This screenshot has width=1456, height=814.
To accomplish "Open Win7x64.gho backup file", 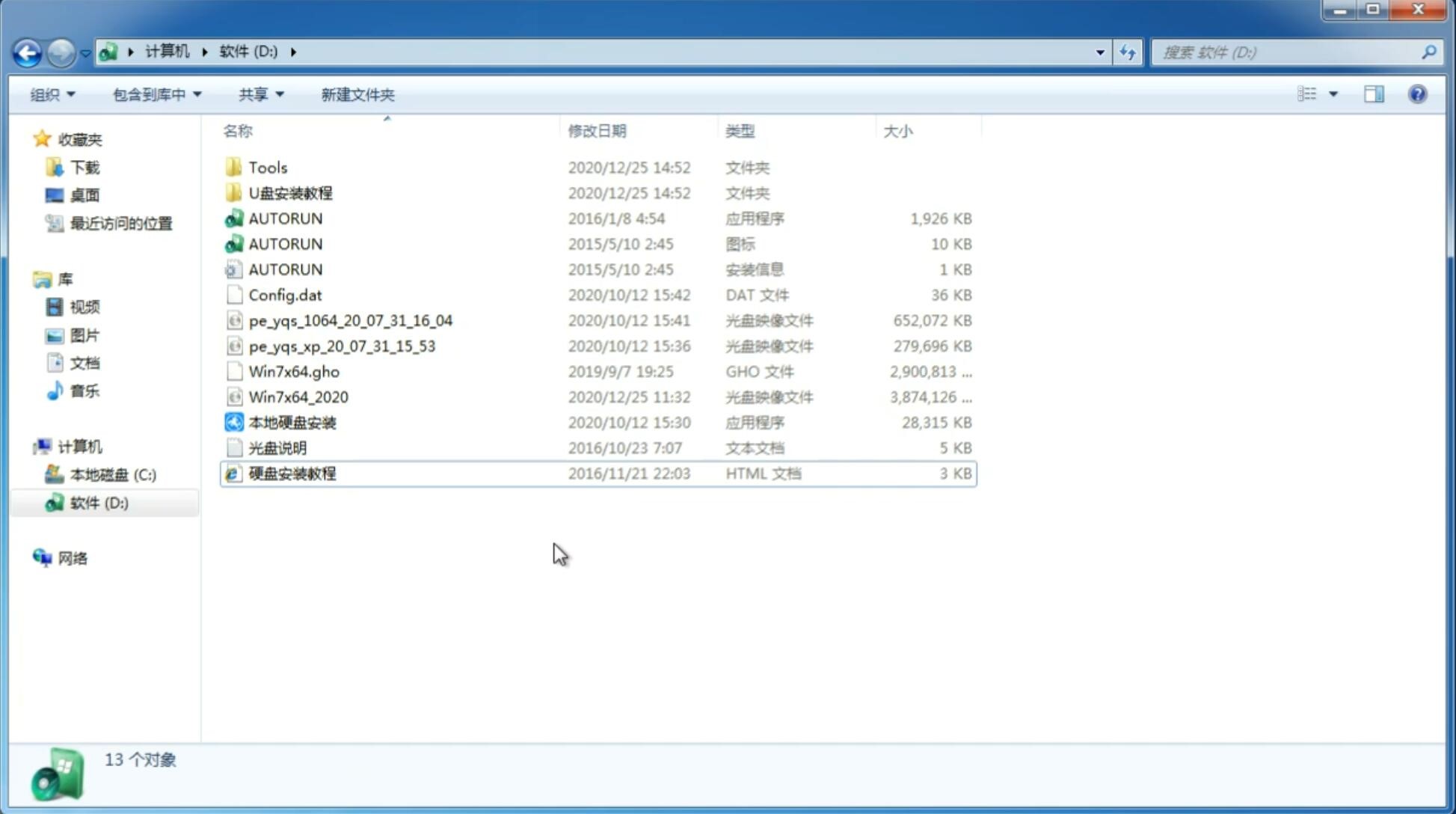I will [295, 371].
